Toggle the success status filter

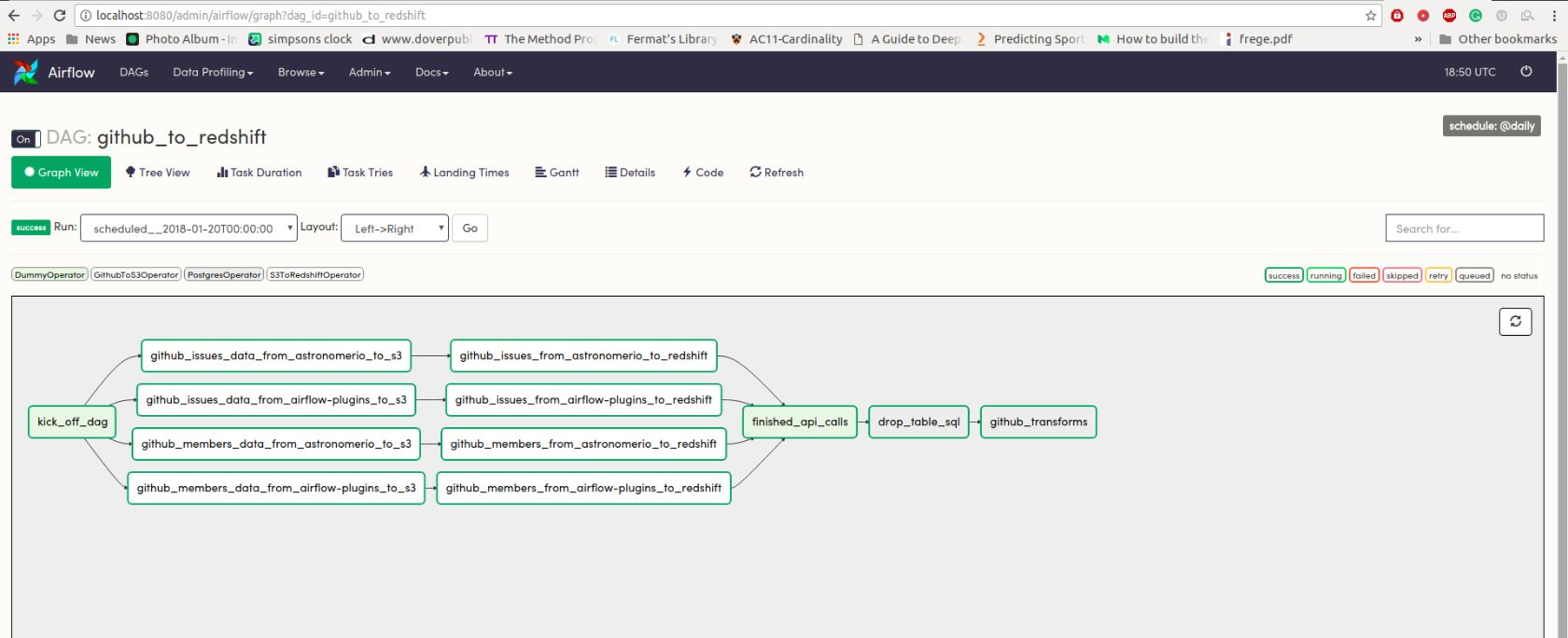[1283, 275]
